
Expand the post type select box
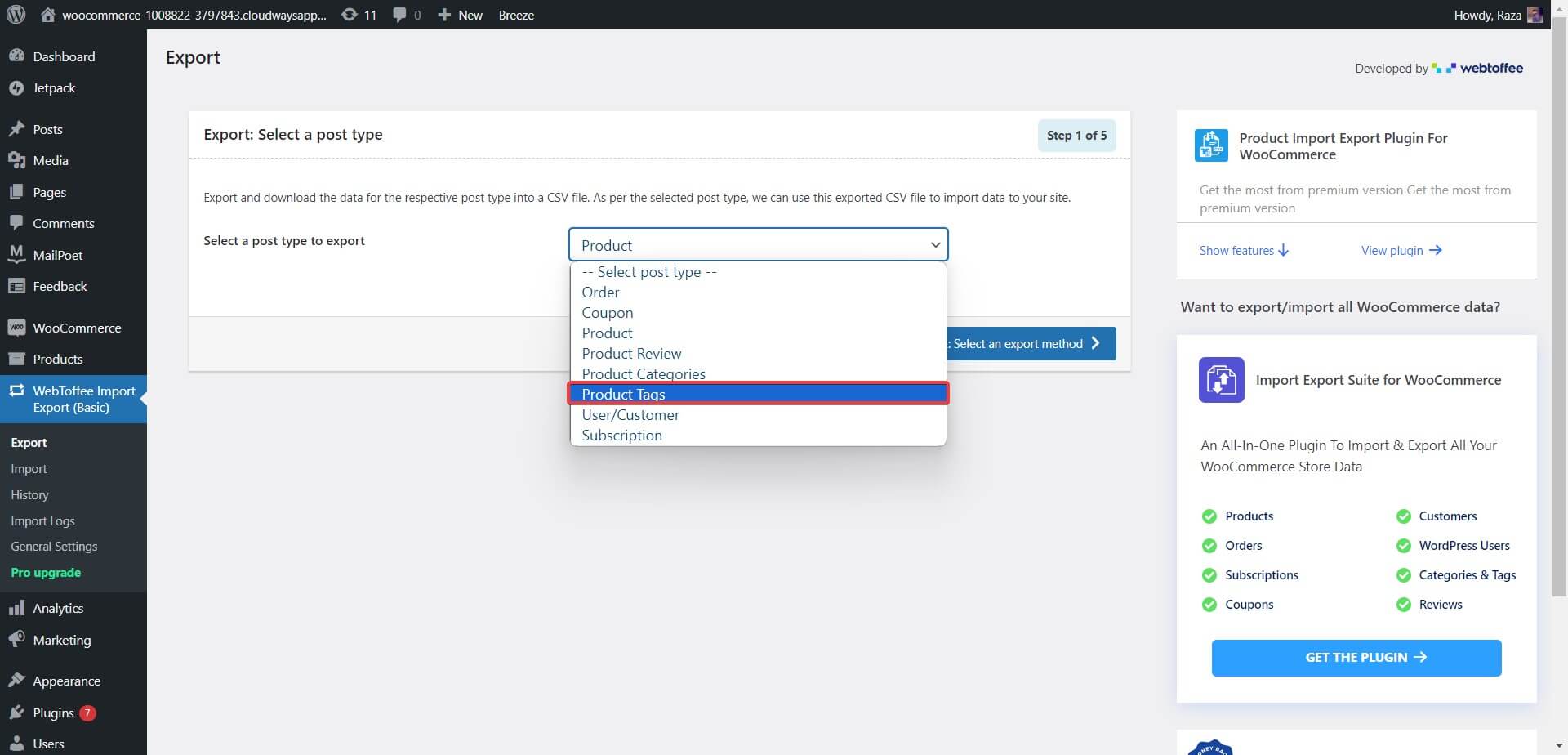(x=758, y=244)
